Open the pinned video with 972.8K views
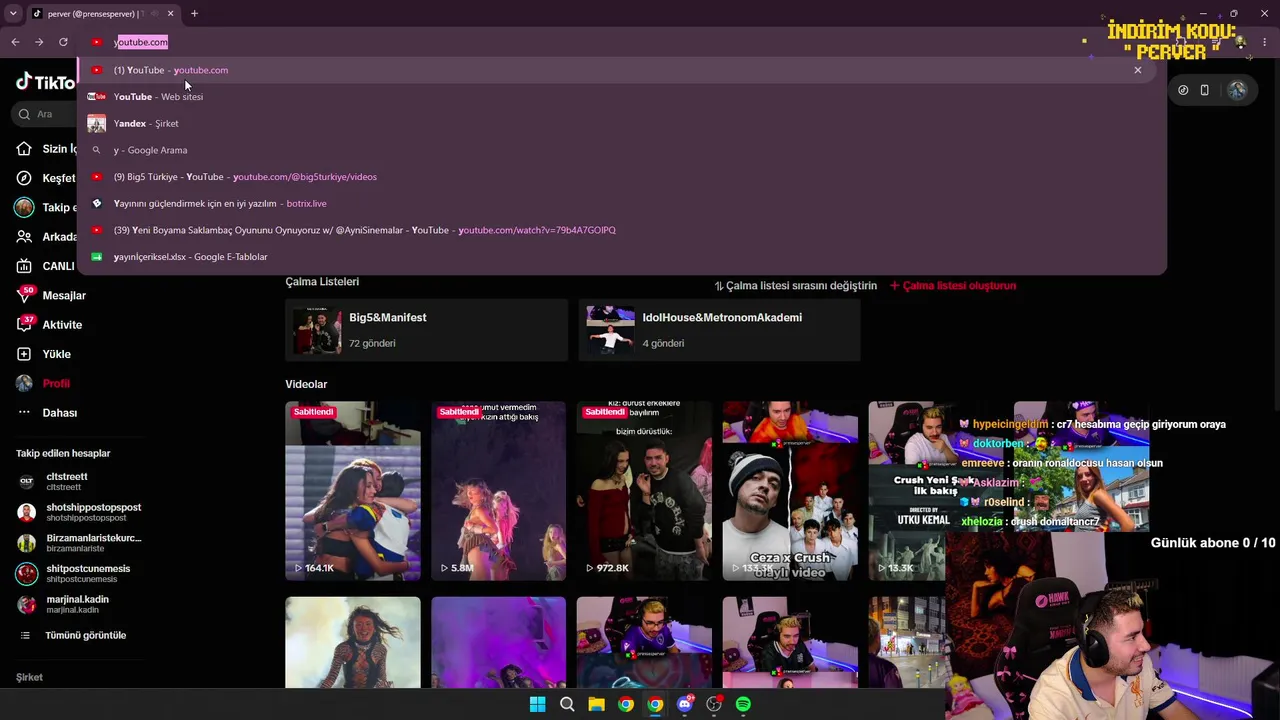 click(644, 491)
